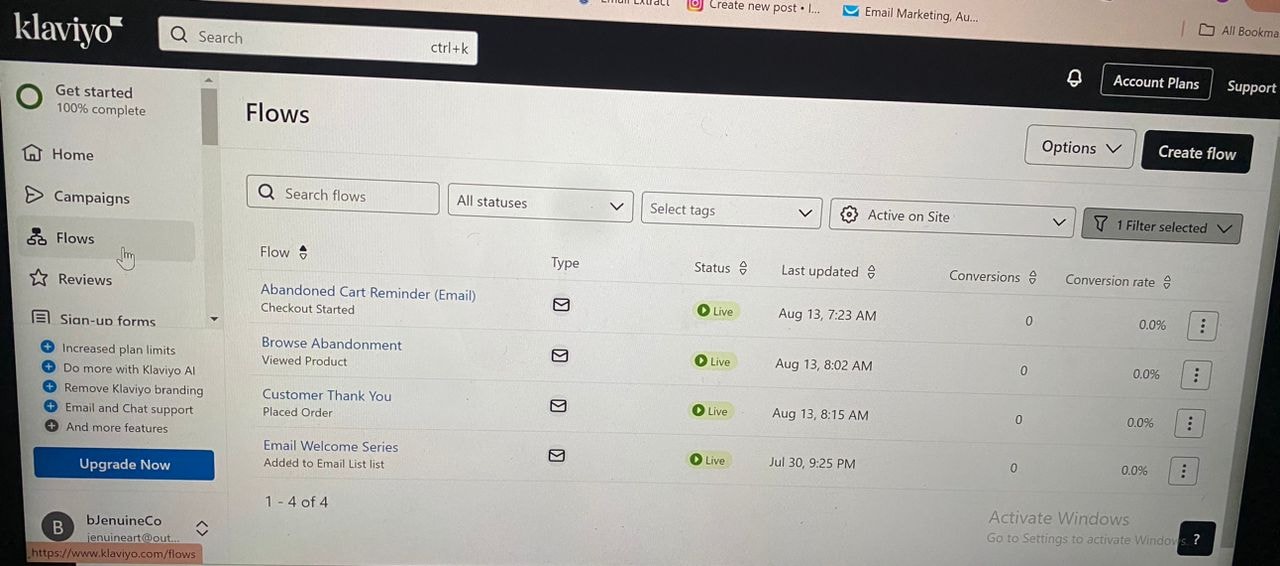Click the bJenuineCo account avatar
The height and width of the screenshot is (566, 1280).
click(x=57, y=527)
